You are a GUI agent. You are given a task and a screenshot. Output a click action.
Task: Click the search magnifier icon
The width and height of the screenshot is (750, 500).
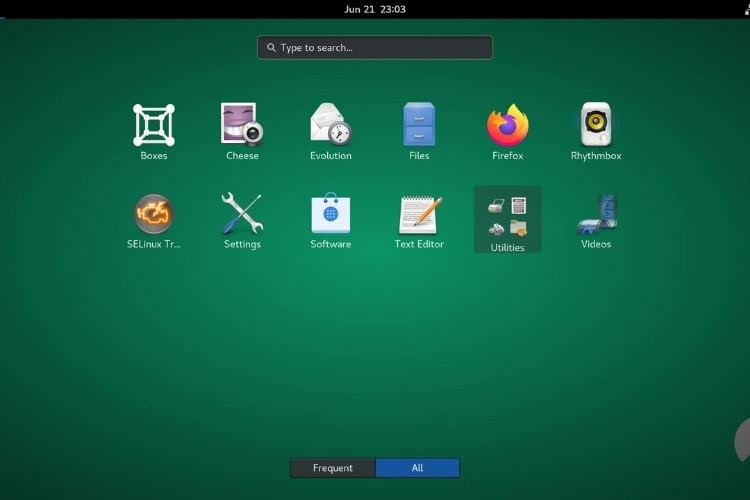tap(271, 47)
